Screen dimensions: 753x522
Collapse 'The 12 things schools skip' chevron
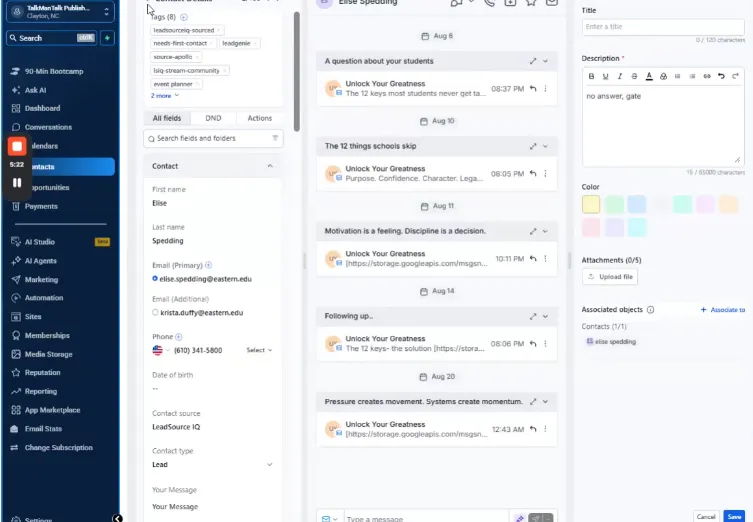[545, 146]
